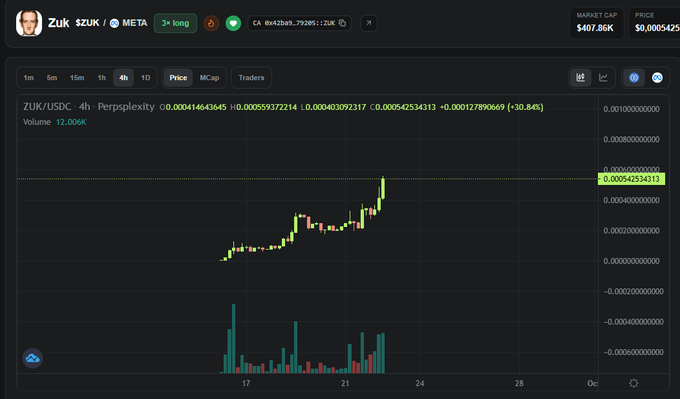Click the META logo icon beside ticker
680x399 pixels.
click(x=114, y=23)
